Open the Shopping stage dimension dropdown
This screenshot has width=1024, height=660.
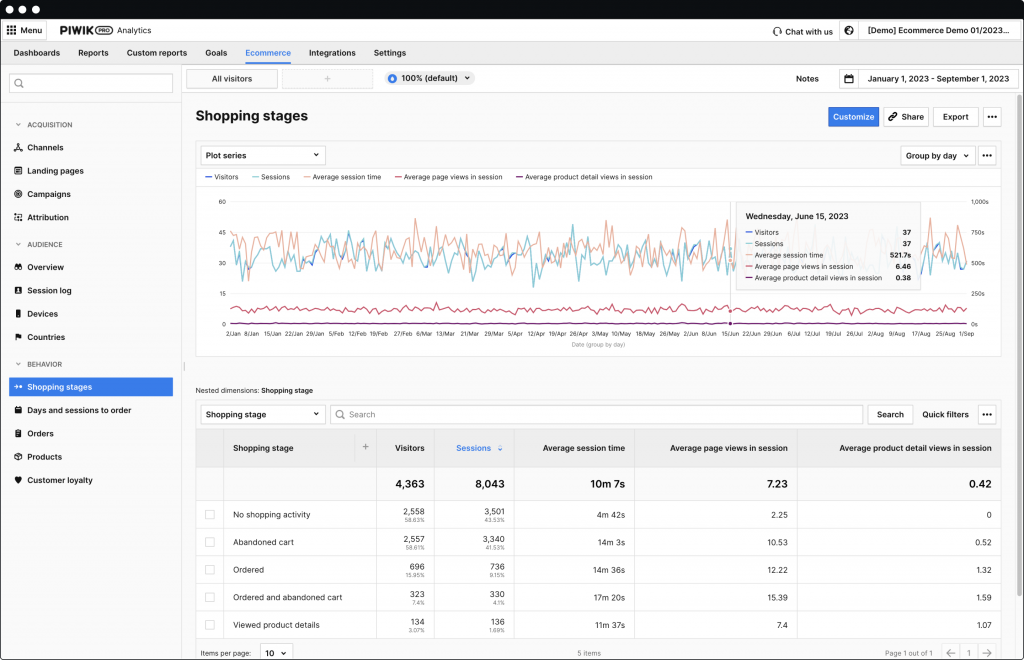(x=263, y=415)
